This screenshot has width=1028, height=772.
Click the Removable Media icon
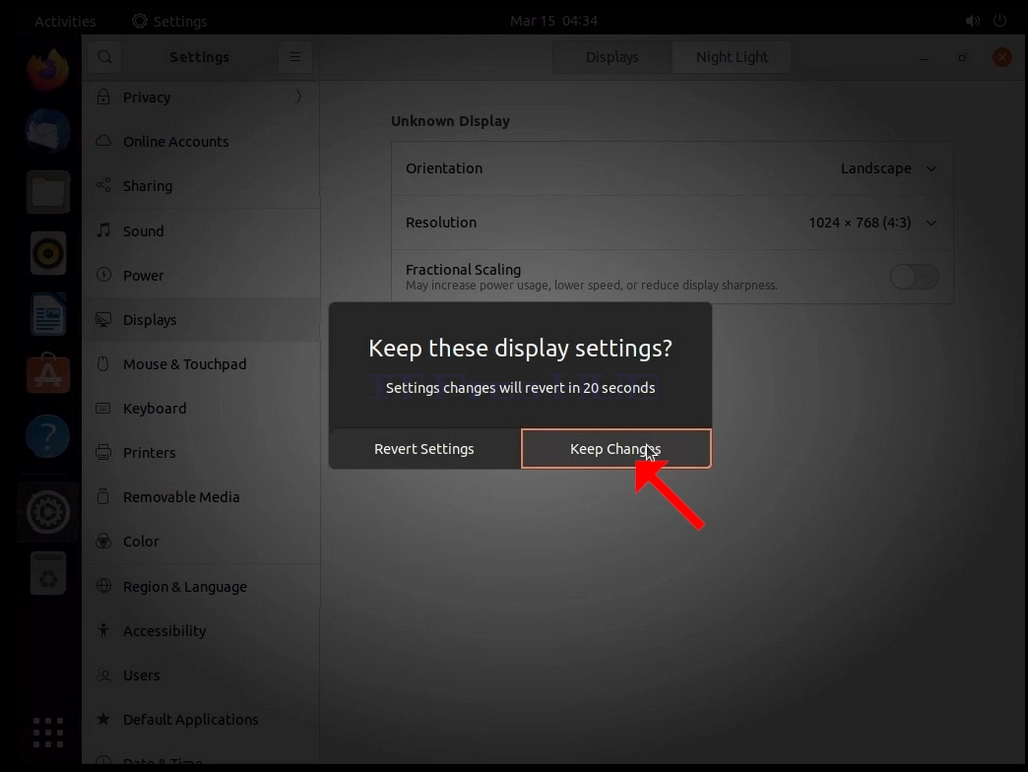(x=103, y=496)
